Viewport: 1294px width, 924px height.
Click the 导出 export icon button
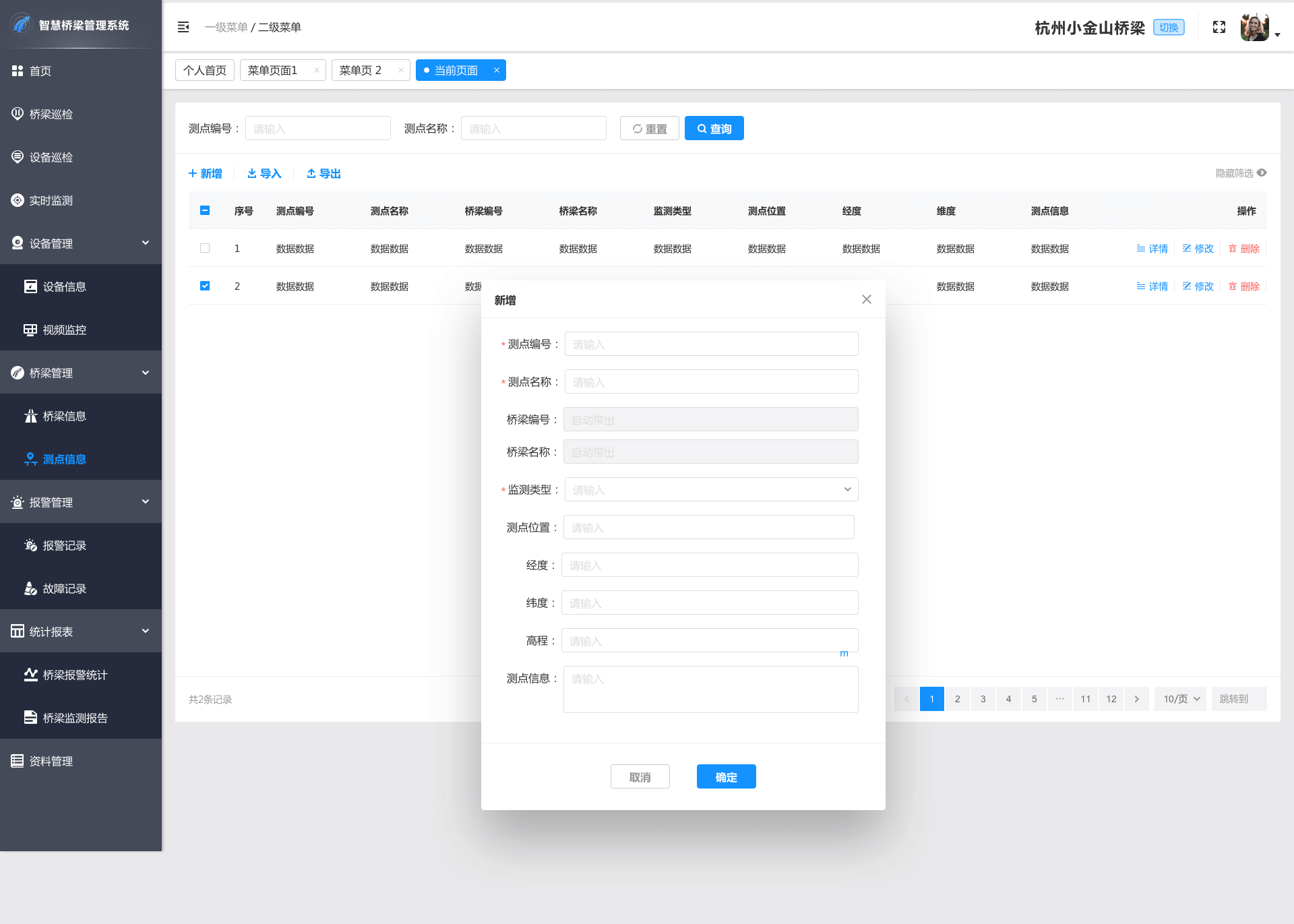pos(323,173)
